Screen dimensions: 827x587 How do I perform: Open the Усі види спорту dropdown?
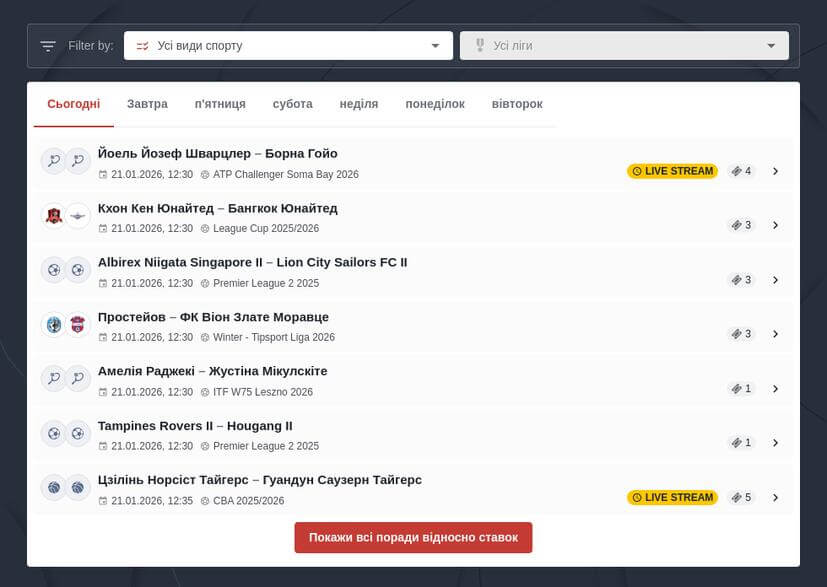(x=288, y=46)
